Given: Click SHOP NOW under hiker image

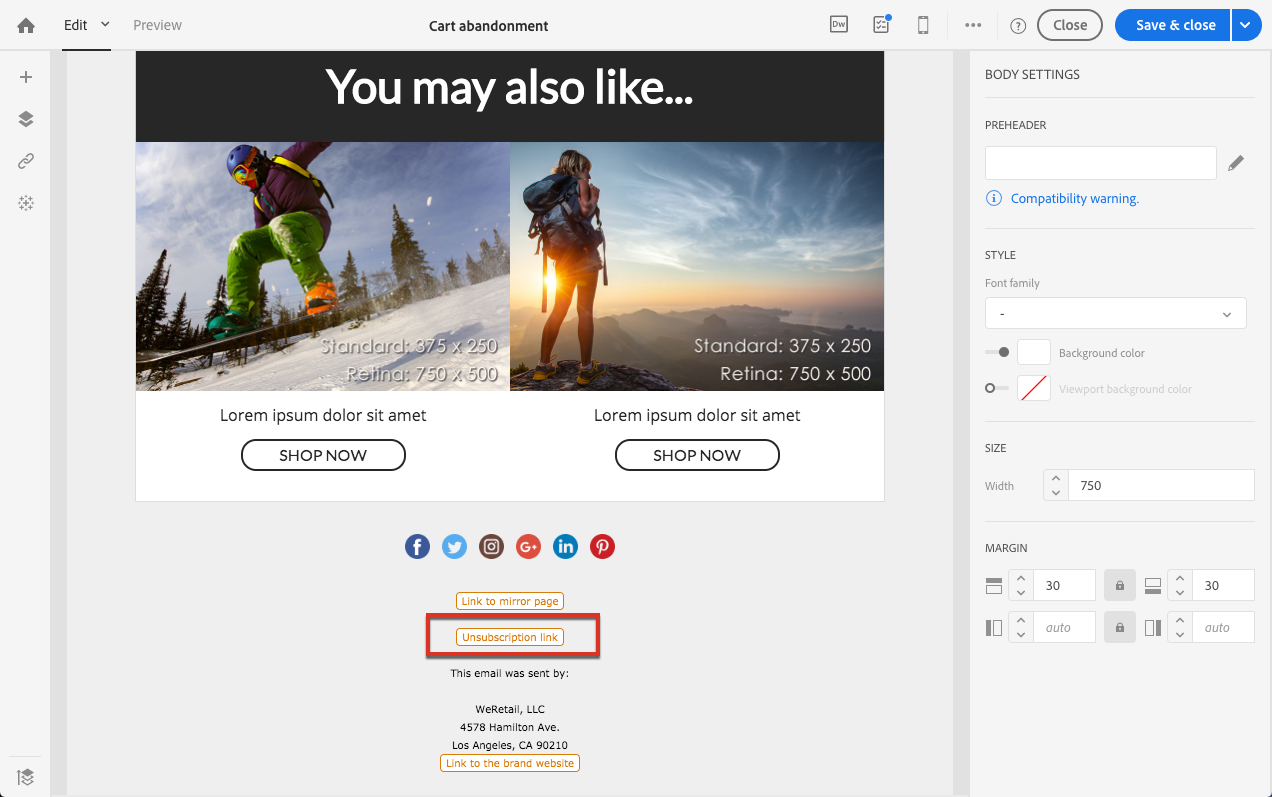Looking at the screenshot, I should point(697,455).
